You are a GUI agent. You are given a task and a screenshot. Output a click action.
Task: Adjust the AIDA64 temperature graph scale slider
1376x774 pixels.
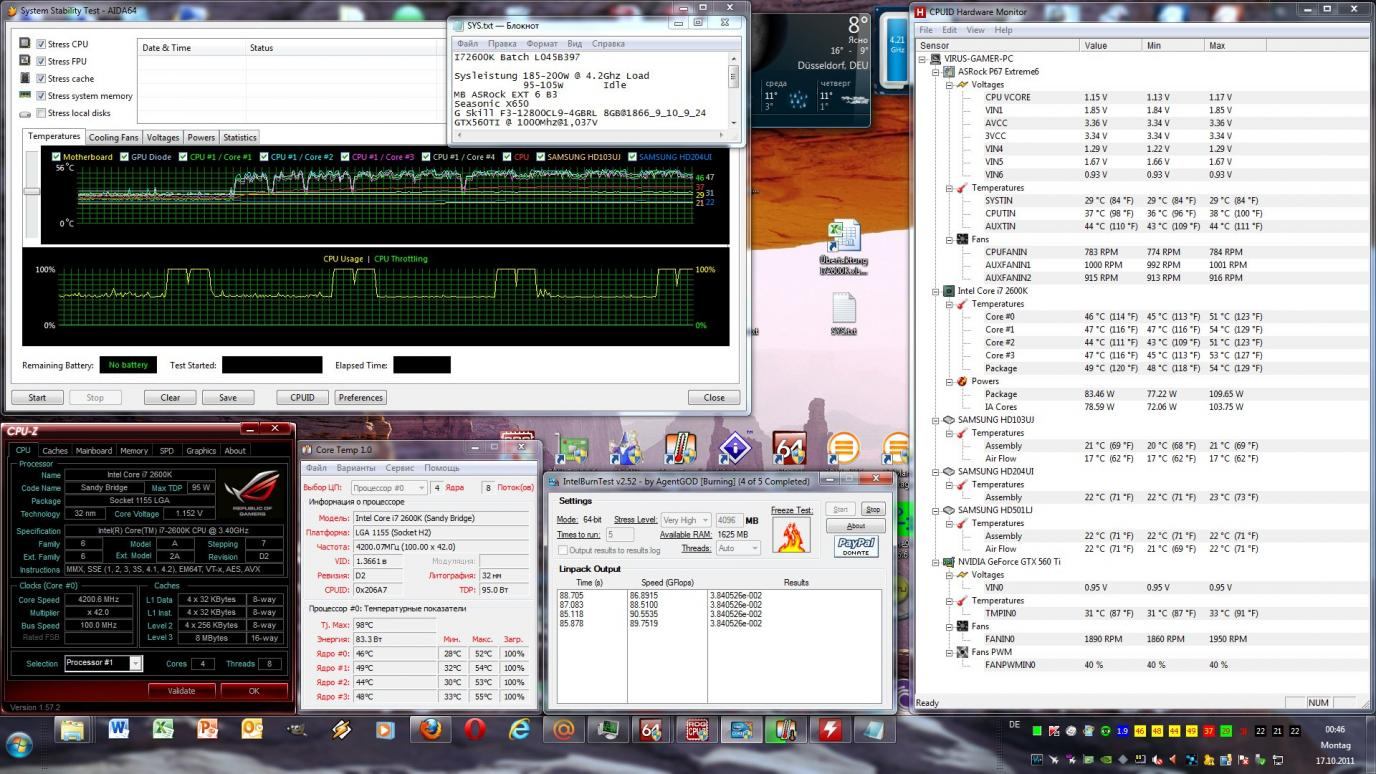32,190
